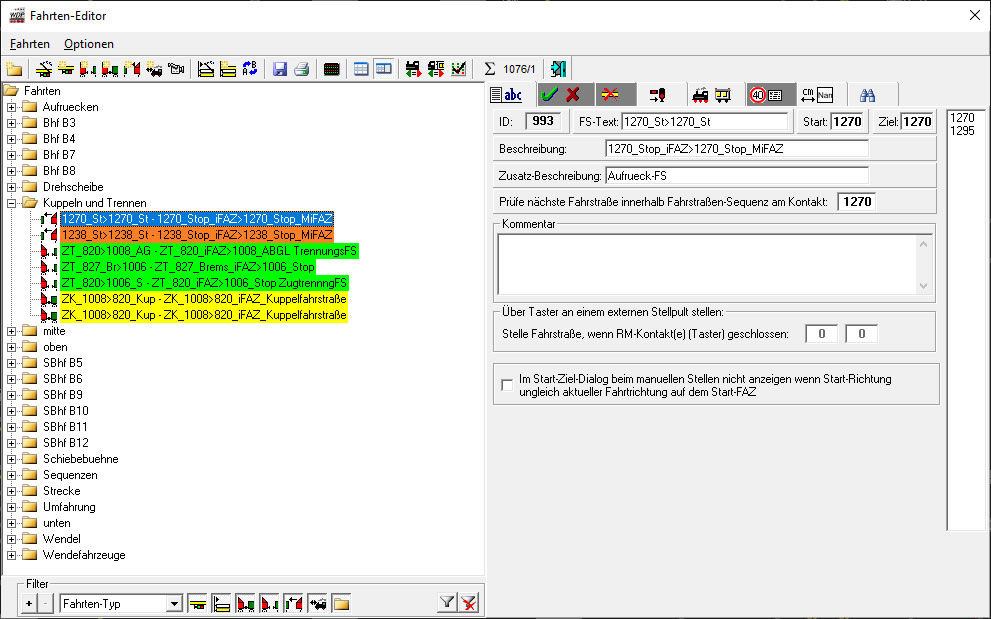991x619 pixels.
Task: Click the printer icon in toolbar
Action: (301, 69)
